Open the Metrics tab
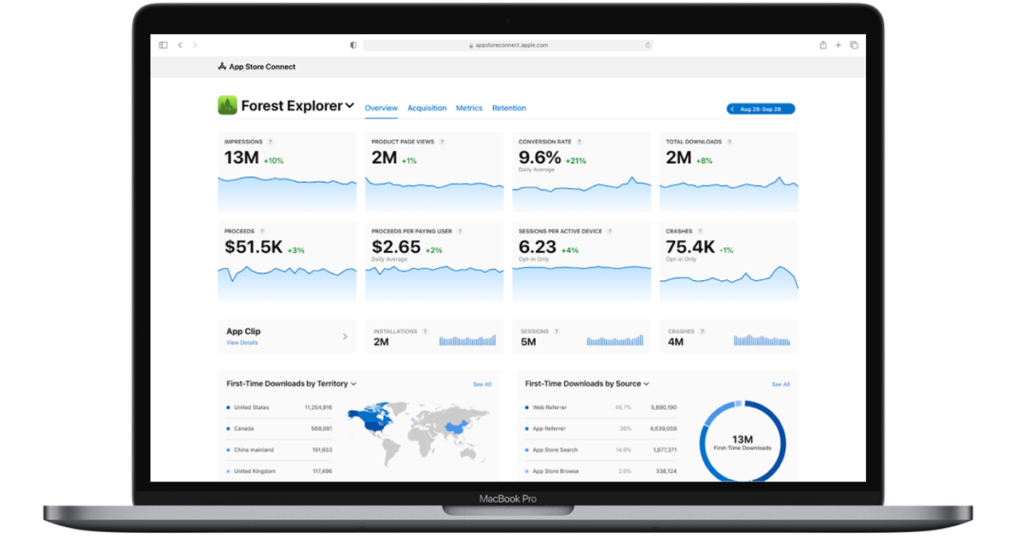Image resolution: width=1024 pixels, height=538 pixels. click(x=469, y=108)
